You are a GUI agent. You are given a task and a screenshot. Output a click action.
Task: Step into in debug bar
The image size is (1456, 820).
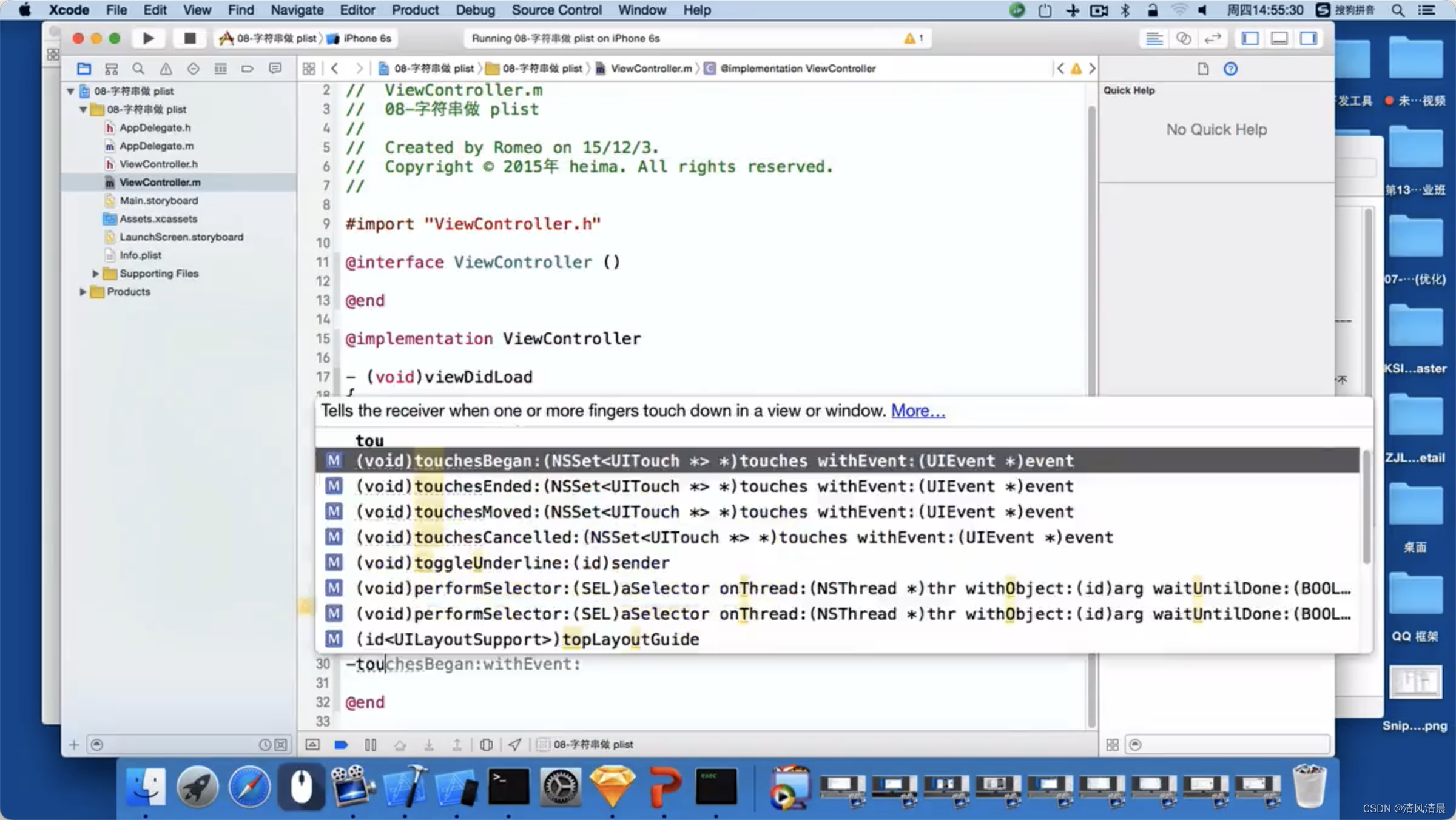(428, 744)
